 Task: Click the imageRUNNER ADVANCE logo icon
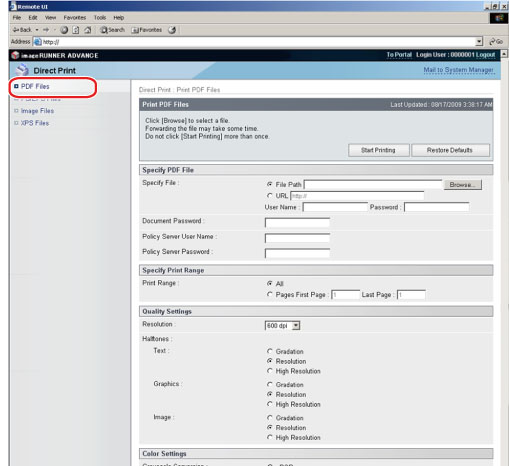[15, 55]
